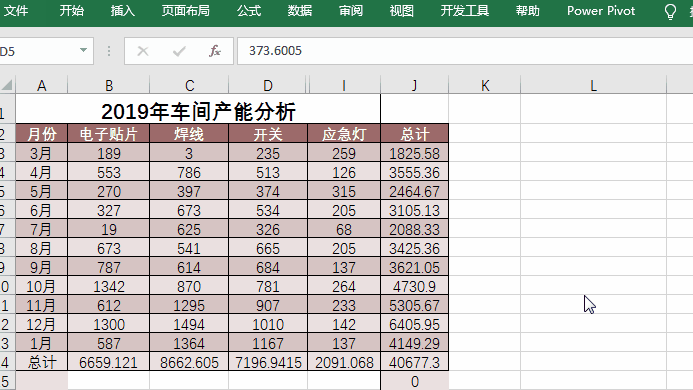This screenshot has width=693, height=390.
Task: Select cell with value 1342
Action: coord(109,286)
